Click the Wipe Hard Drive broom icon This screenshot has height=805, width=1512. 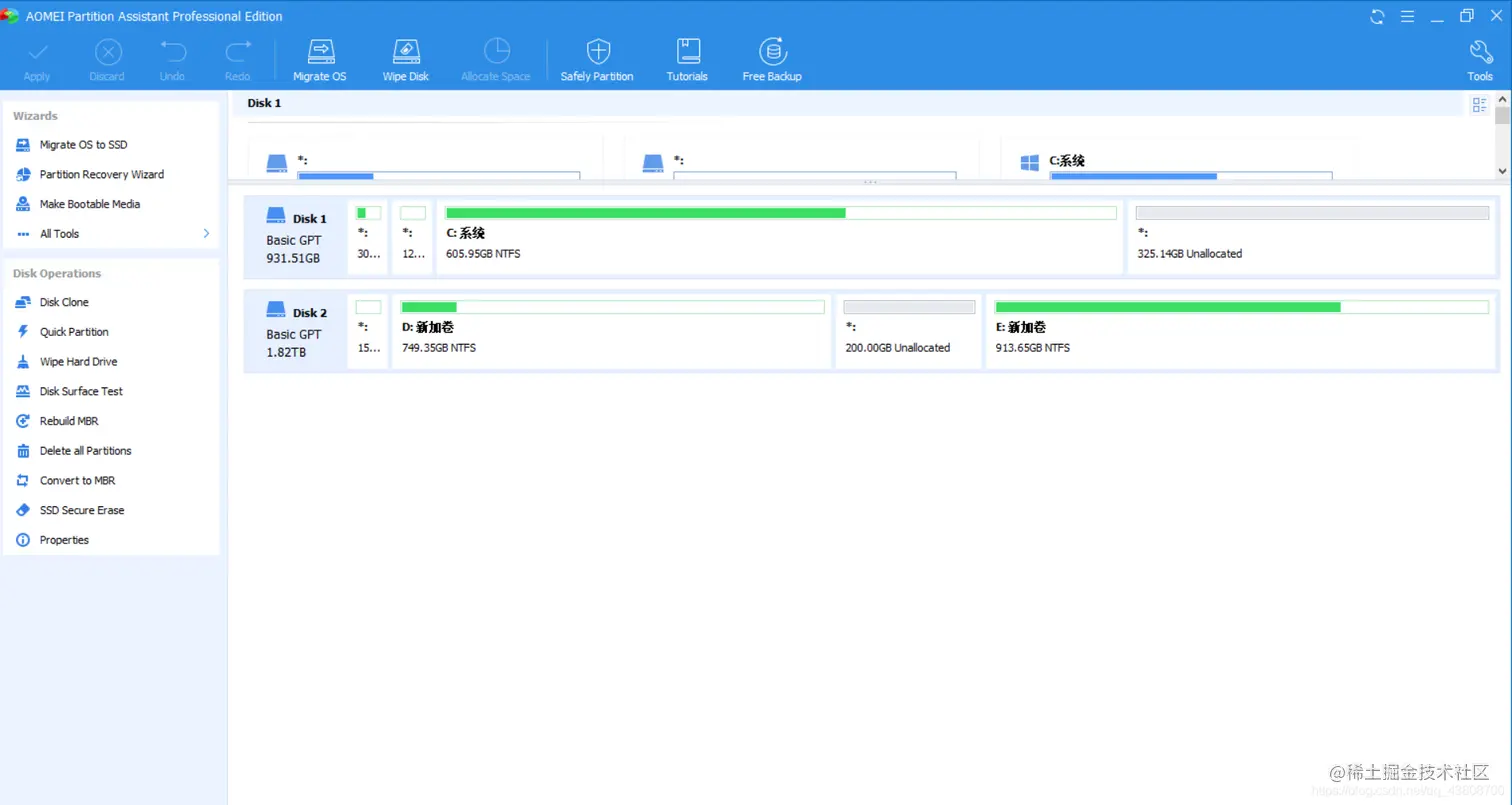point(23,362)
